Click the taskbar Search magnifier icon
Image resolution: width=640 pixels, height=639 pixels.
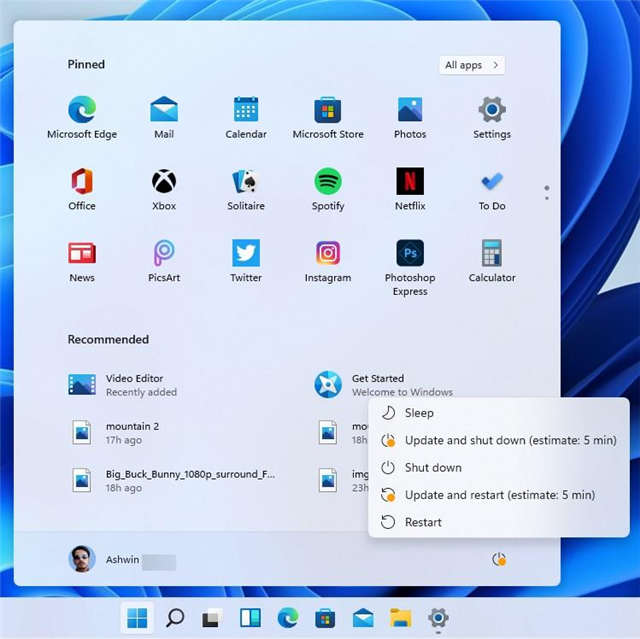coord(175,618)
